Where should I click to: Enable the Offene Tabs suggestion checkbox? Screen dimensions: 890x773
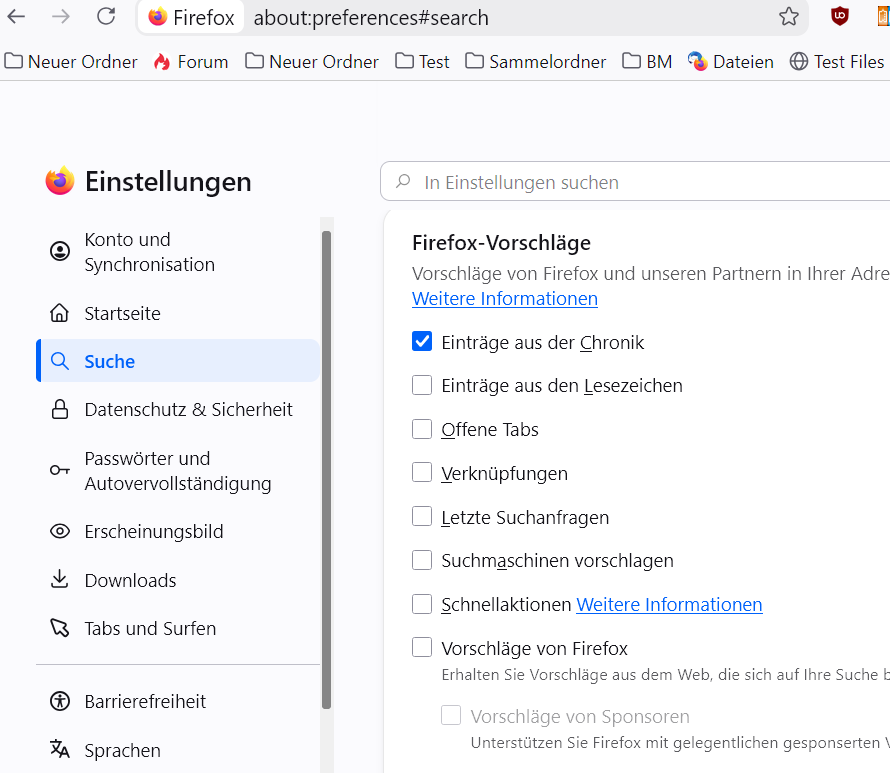coord(422,428)
